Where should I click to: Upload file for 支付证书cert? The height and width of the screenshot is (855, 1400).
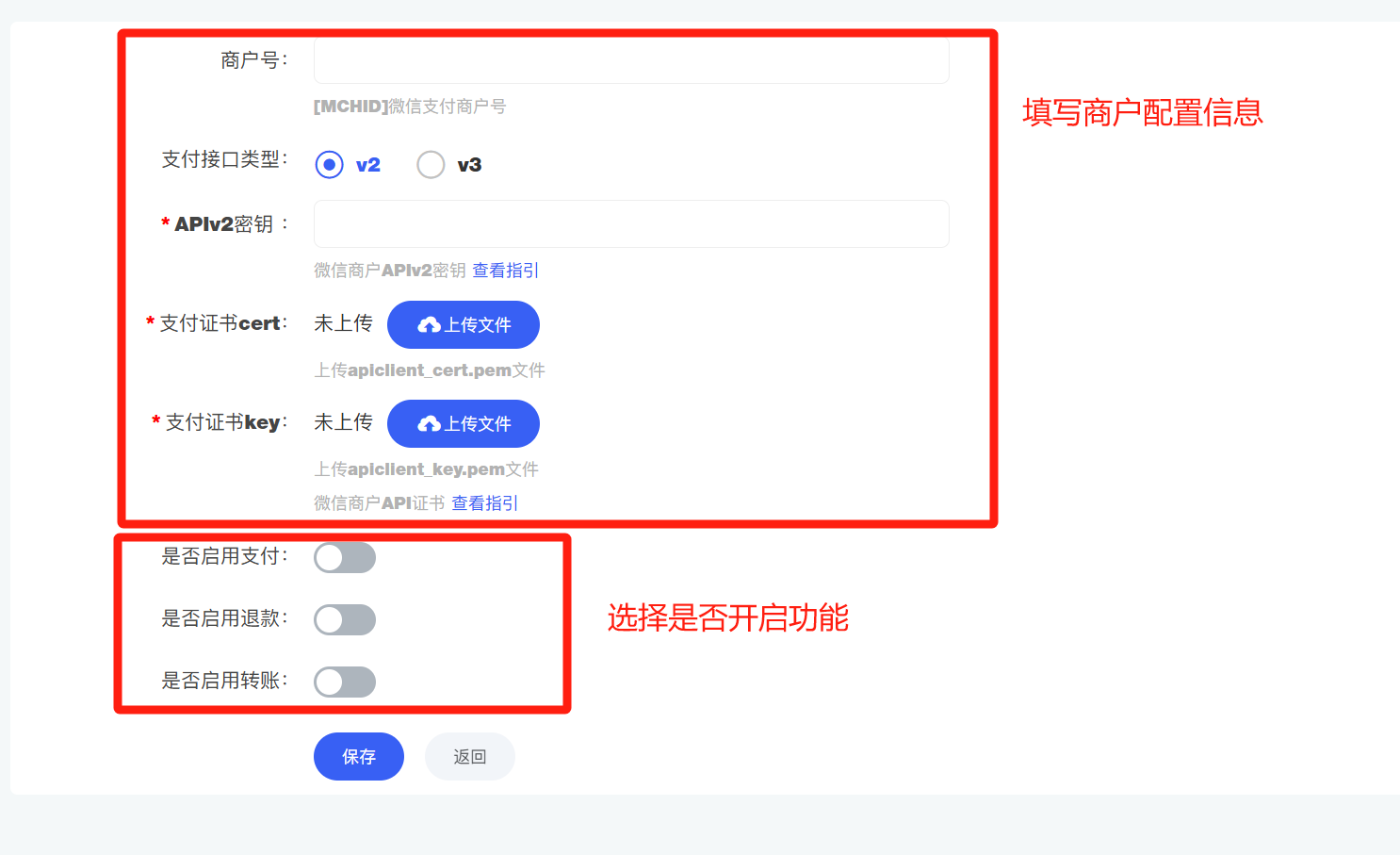(464, 324)
